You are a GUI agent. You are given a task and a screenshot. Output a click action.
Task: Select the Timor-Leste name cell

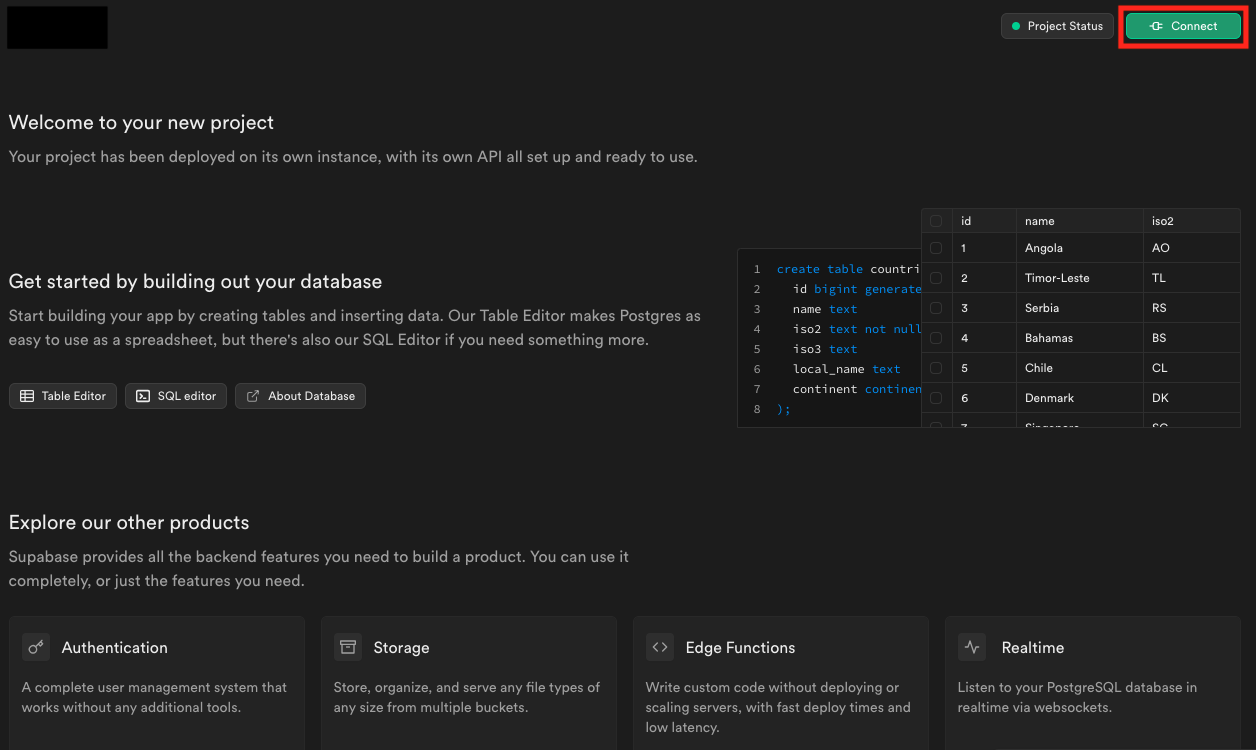(1080, 278)
